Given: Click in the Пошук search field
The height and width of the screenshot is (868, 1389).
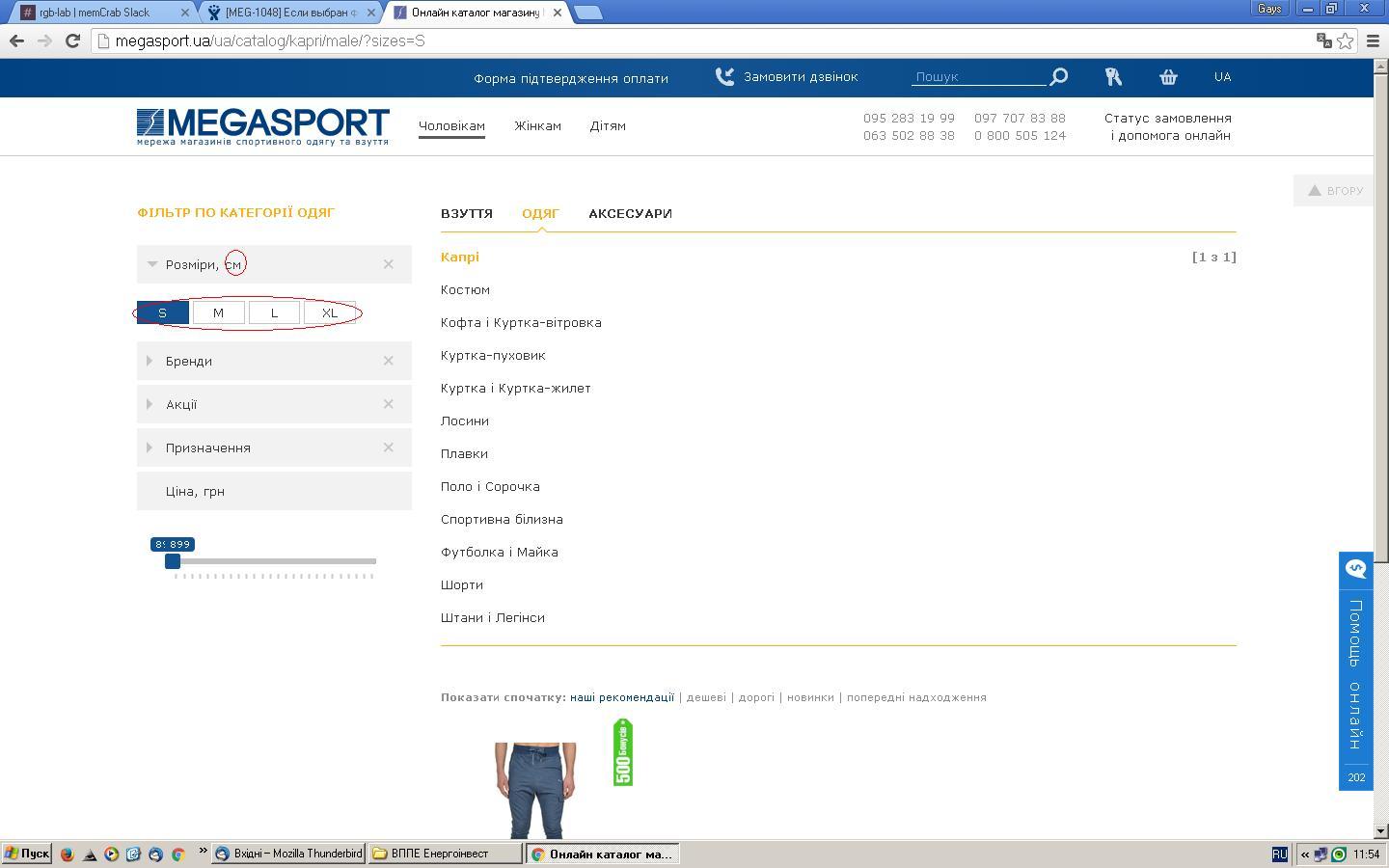Looking at the screenshot, I should click(x=976, y=77).
